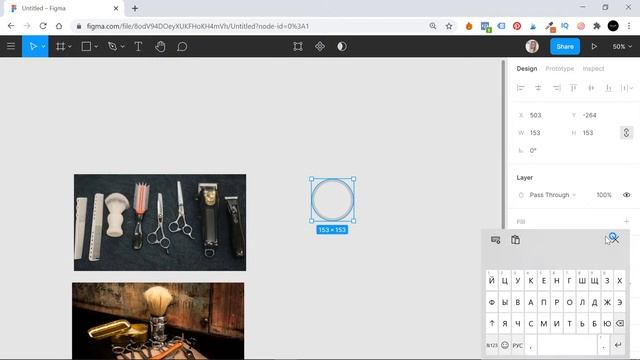Open the Frame tool dropdown arrow

70,47
